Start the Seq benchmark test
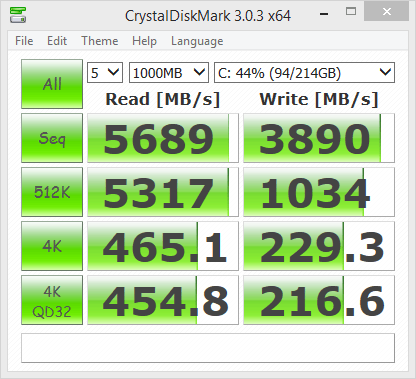 [x=52, y=138]
